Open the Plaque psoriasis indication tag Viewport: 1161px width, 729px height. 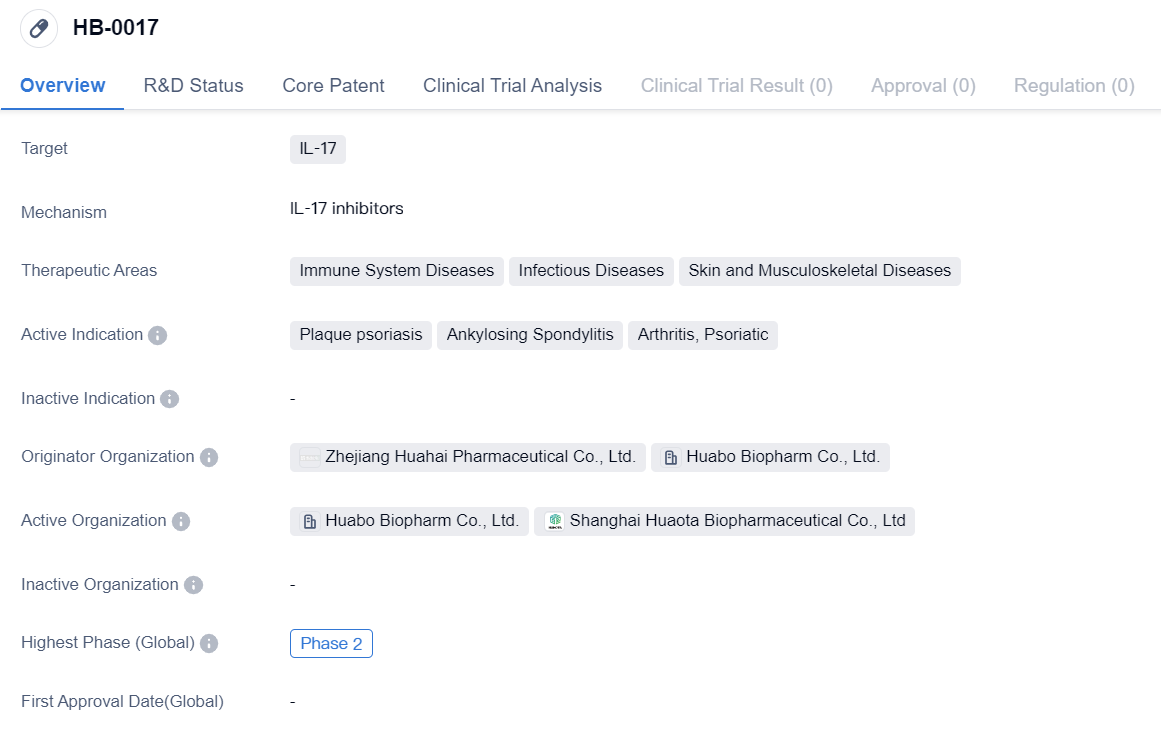pos(361,335)
